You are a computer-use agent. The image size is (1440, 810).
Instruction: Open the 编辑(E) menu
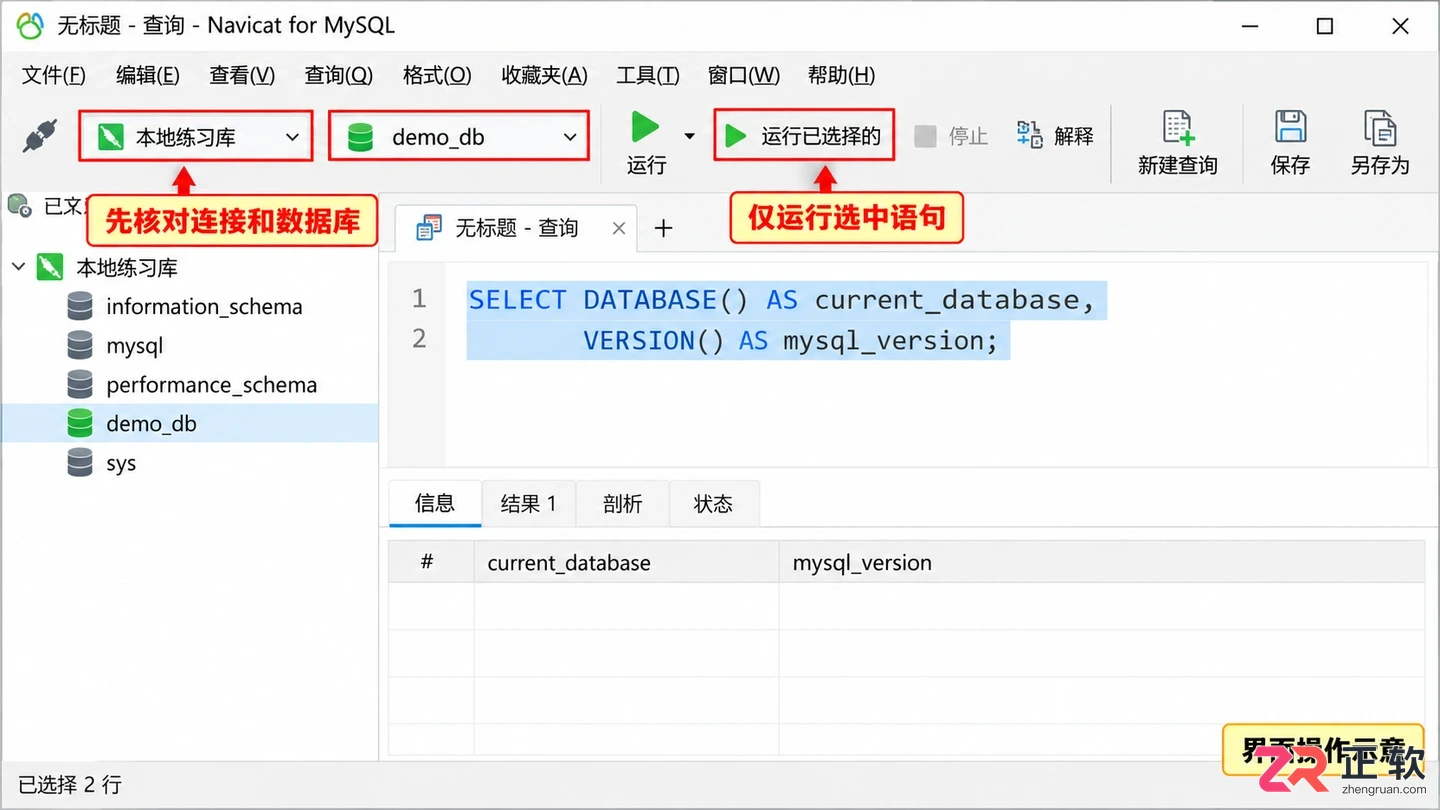(148, 75)
